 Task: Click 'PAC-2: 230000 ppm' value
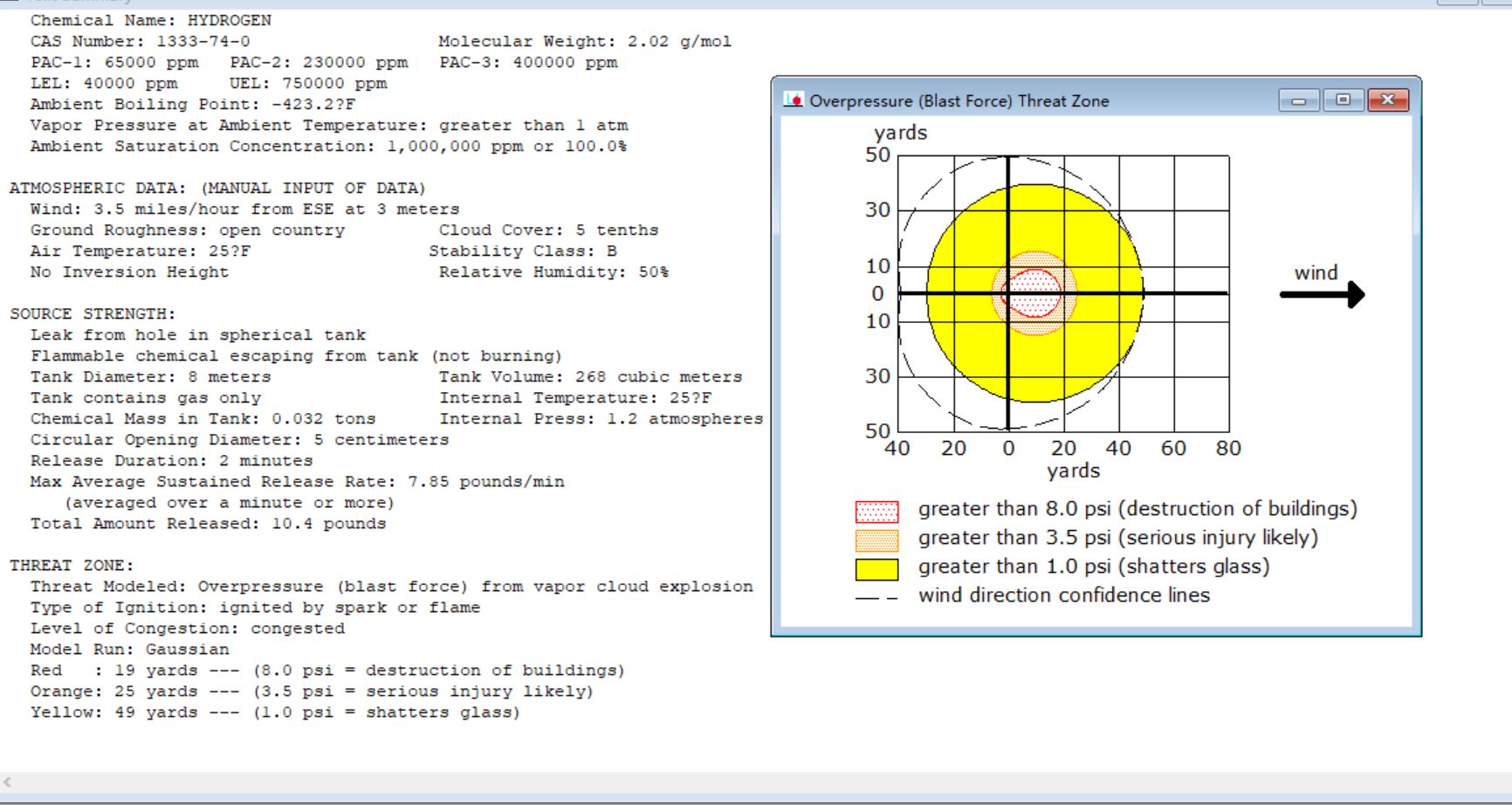pyautogui.click(x=319, y=62)
